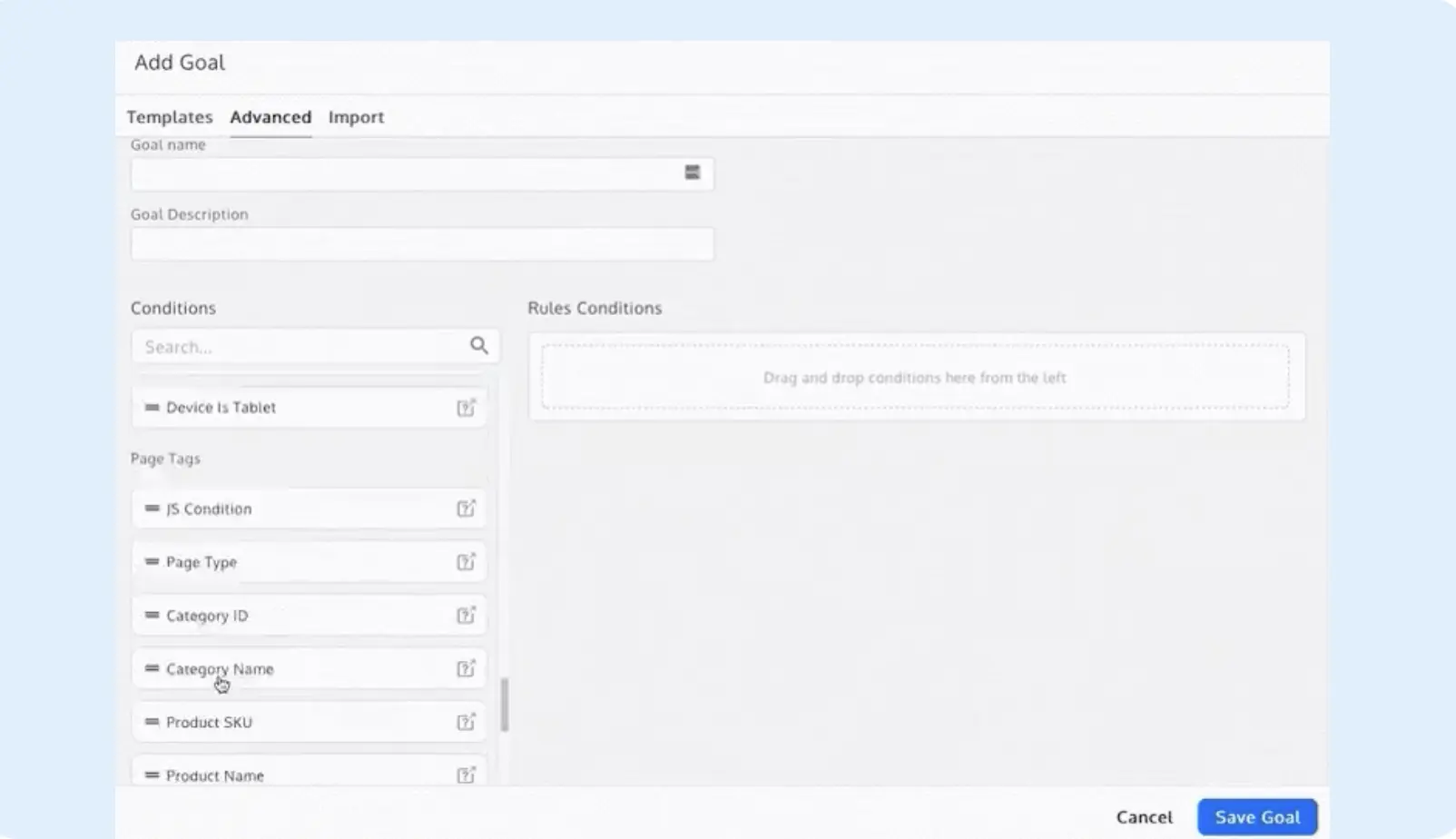Cancel adding the goal
This screenshot has height=839, width=1456.
pyautogui.click(x=1145, y=817)
